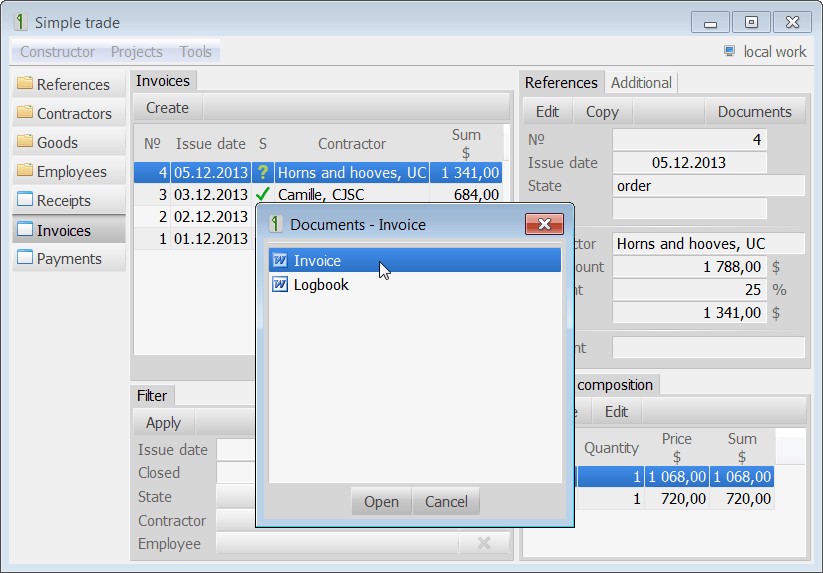Close the Documents - Invoice dialog
The image size is (823, 573).
pyautogui.click(x=544, y=224)
